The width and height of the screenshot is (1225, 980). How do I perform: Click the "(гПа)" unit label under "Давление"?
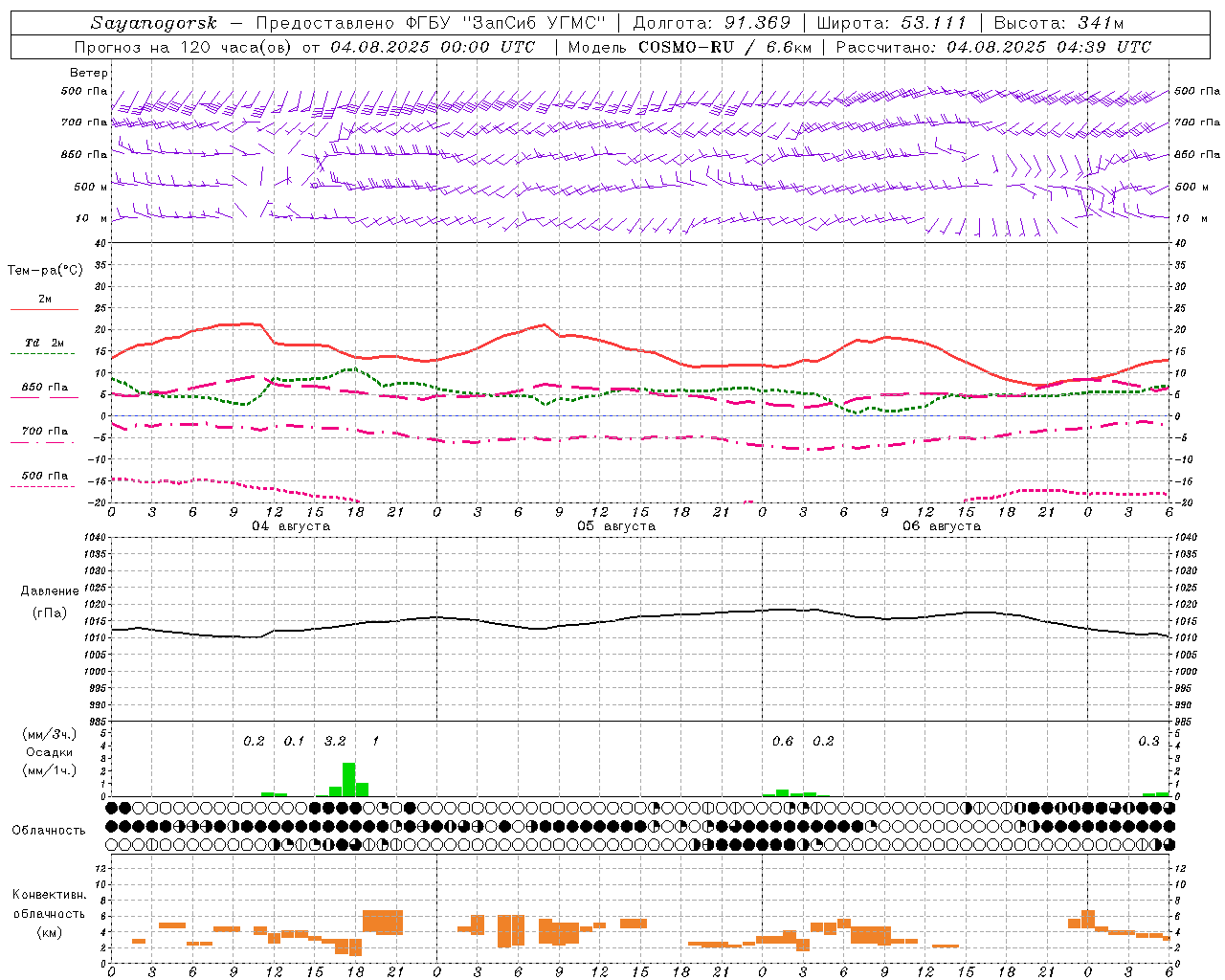[50, 612]
